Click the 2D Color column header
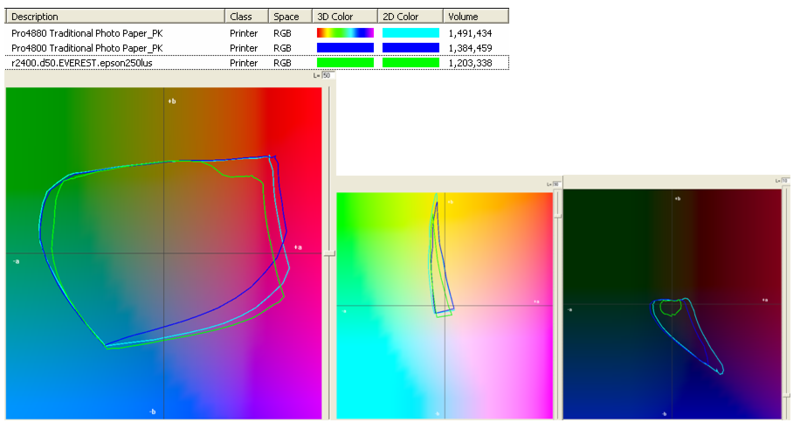 point(411,16)
